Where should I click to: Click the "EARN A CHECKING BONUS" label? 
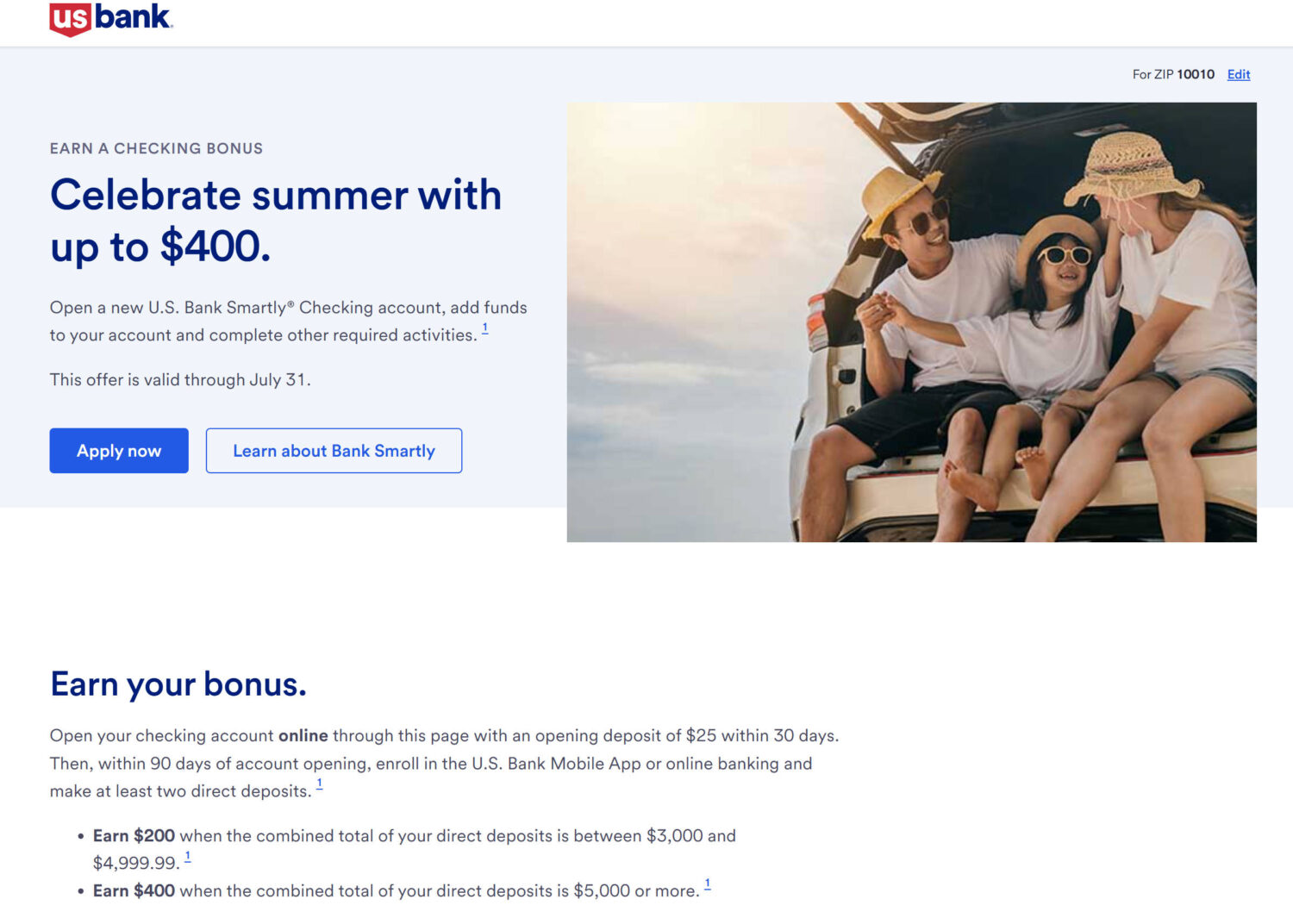click(x=156, y=148)
